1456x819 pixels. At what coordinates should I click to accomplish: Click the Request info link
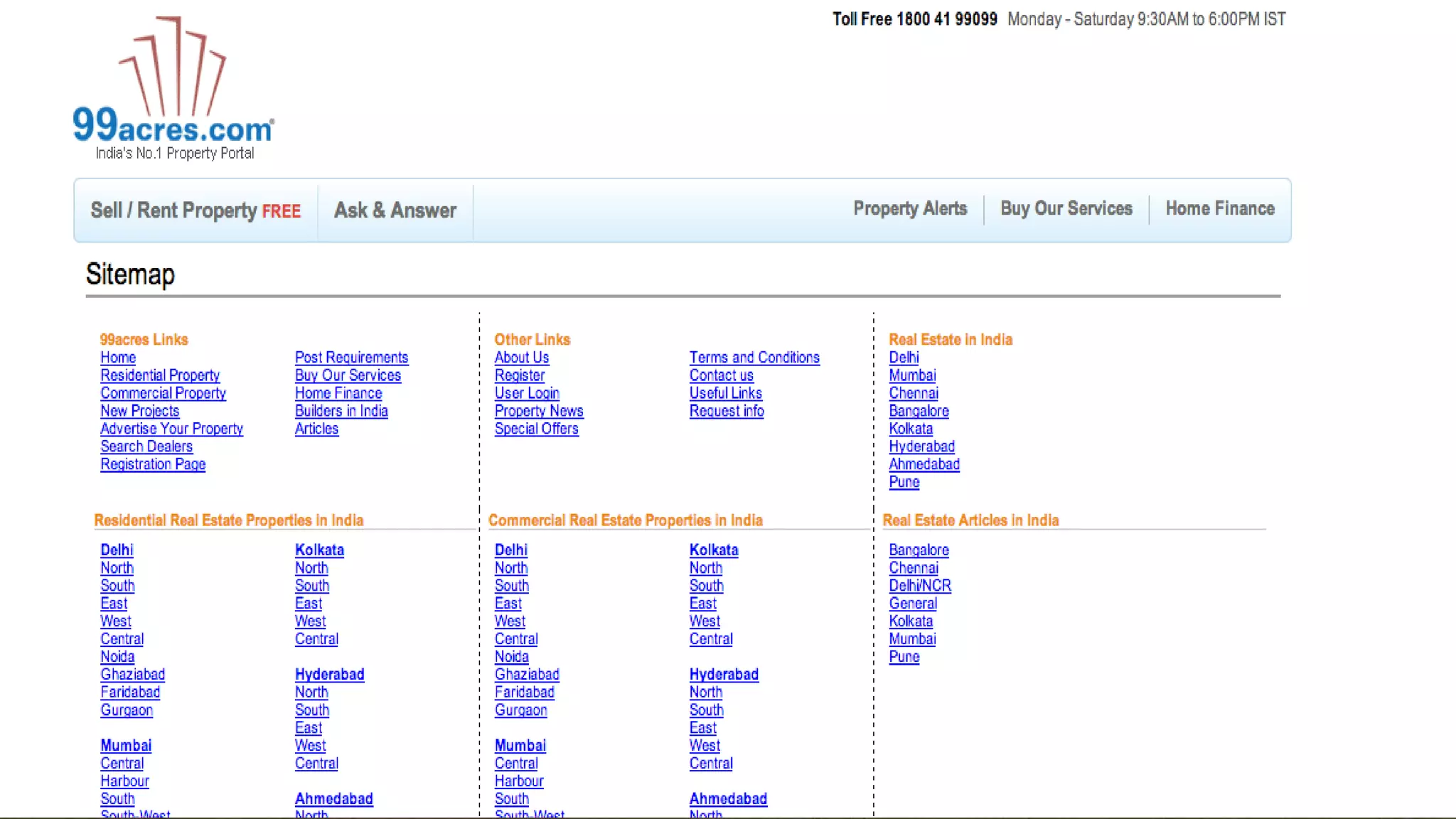[727, 411]
